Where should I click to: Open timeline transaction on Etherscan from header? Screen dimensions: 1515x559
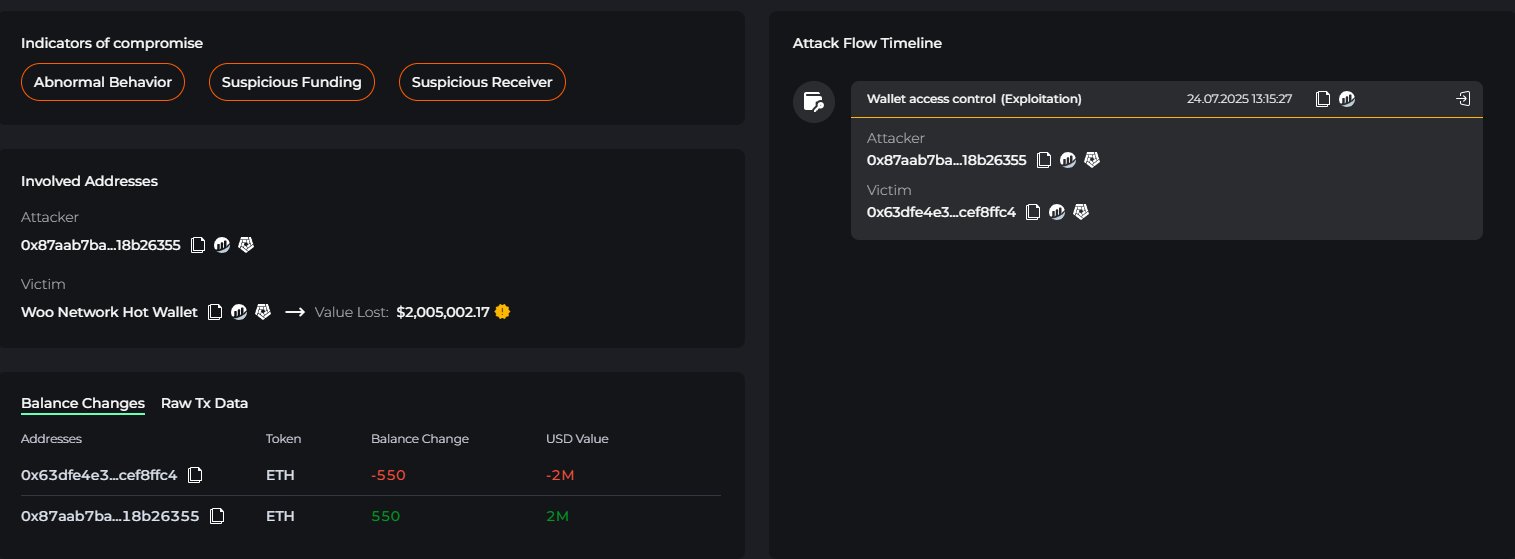(x=1347, y=99)
